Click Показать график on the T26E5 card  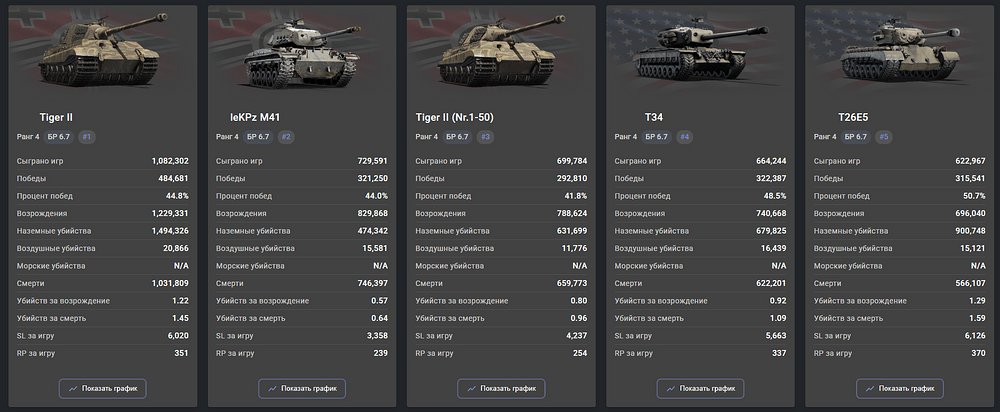[900, 388]
